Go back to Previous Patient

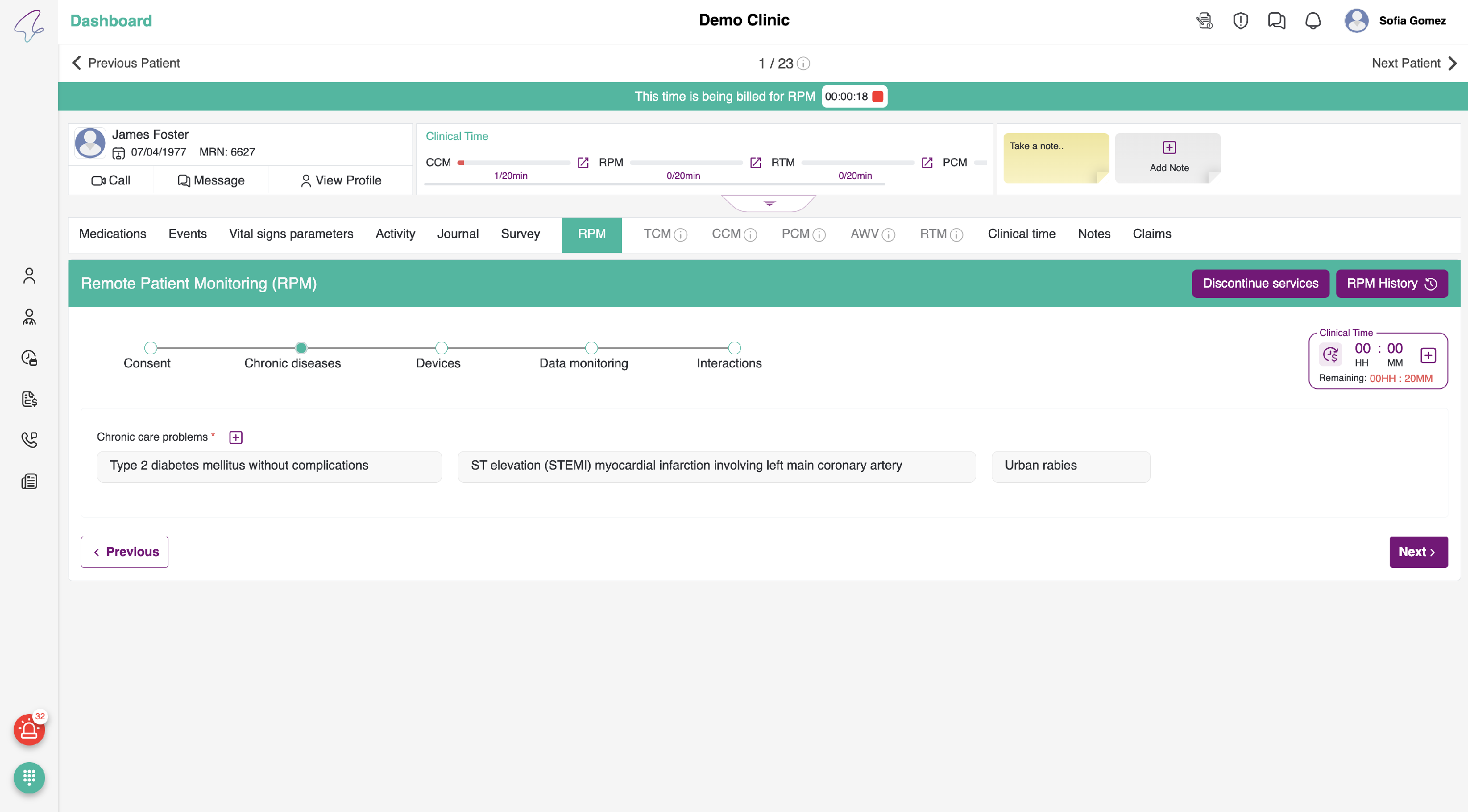coord(126,63)
